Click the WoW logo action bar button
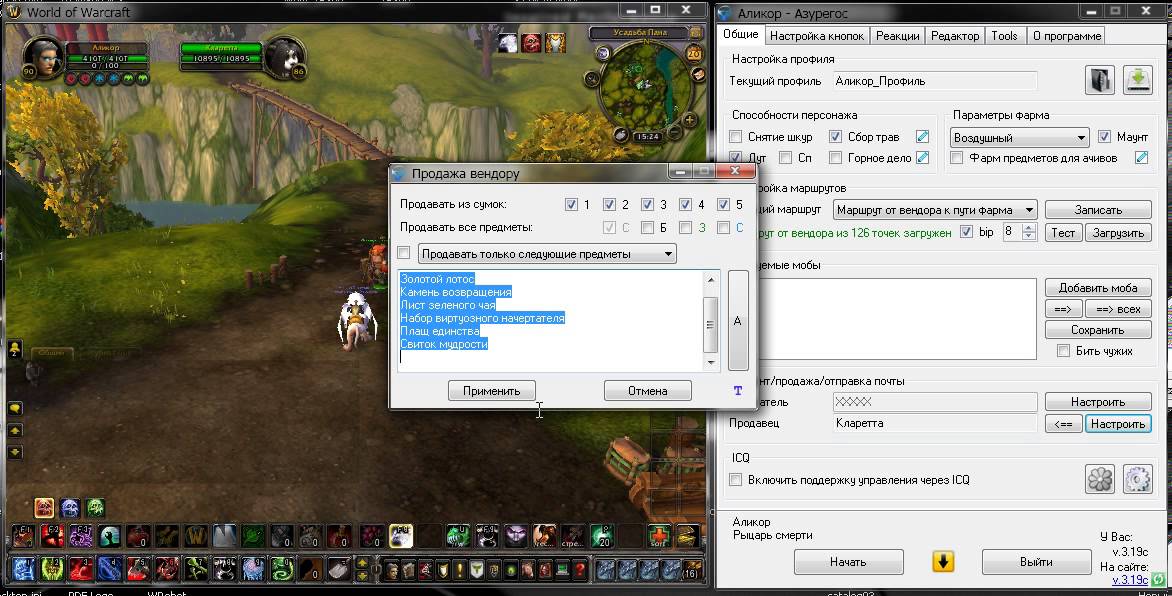 tap(196, 535)
